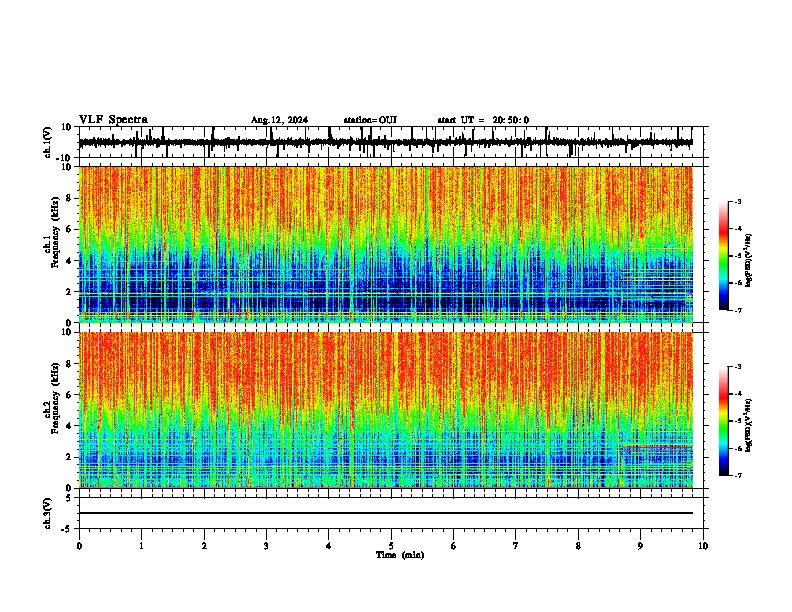Screen dimensions: 792x612
Task: Click the ch.1 voltage waveform trace
Action: tap(385, 142)
